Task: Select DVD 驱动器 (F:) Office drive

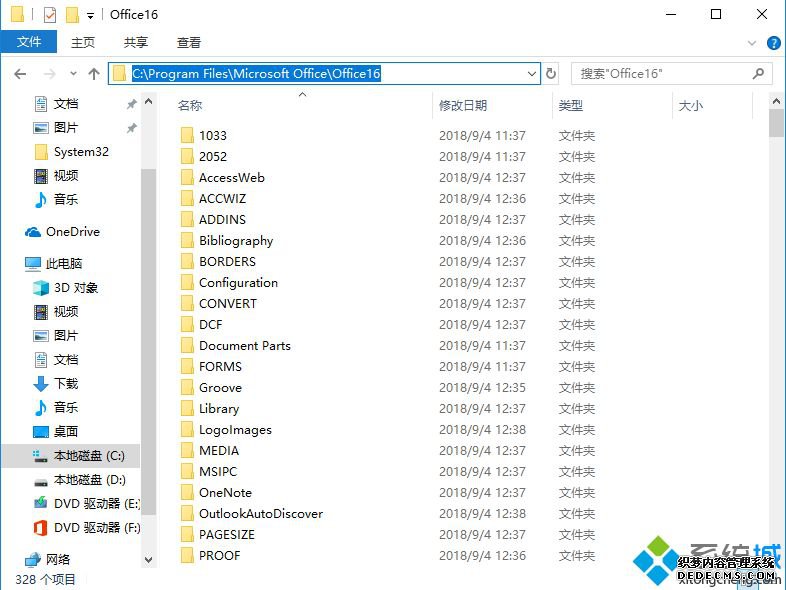Action: point(96,528)
